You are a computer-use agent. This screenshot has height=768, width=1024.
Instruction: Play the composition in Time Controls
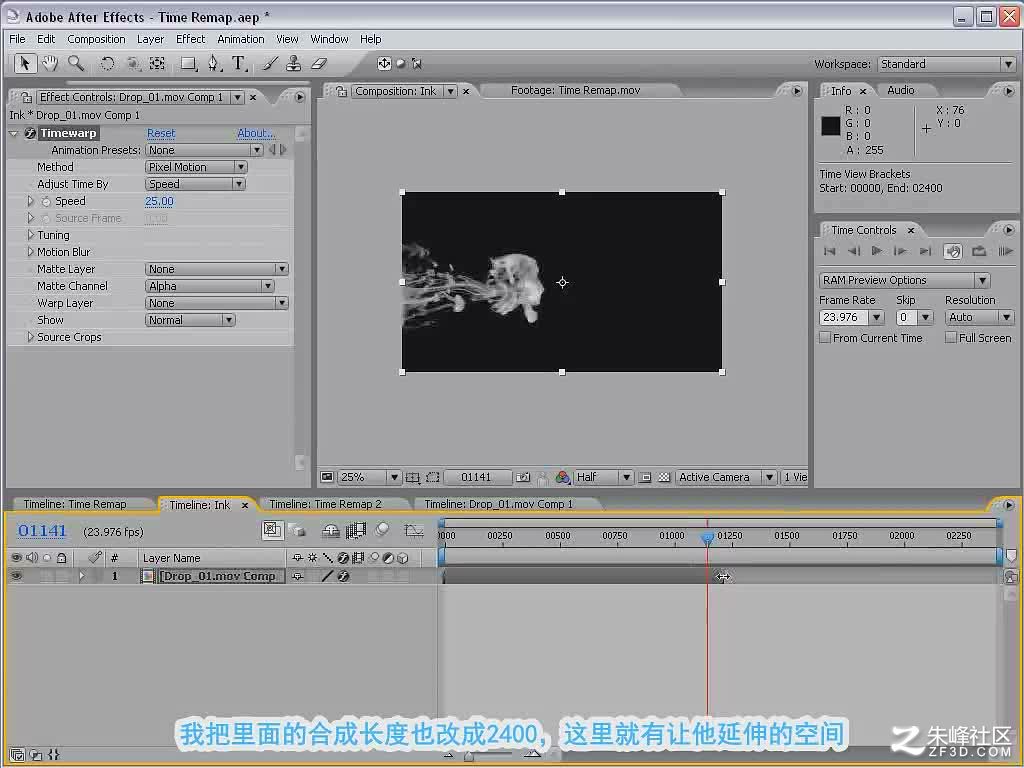[876, 251]
